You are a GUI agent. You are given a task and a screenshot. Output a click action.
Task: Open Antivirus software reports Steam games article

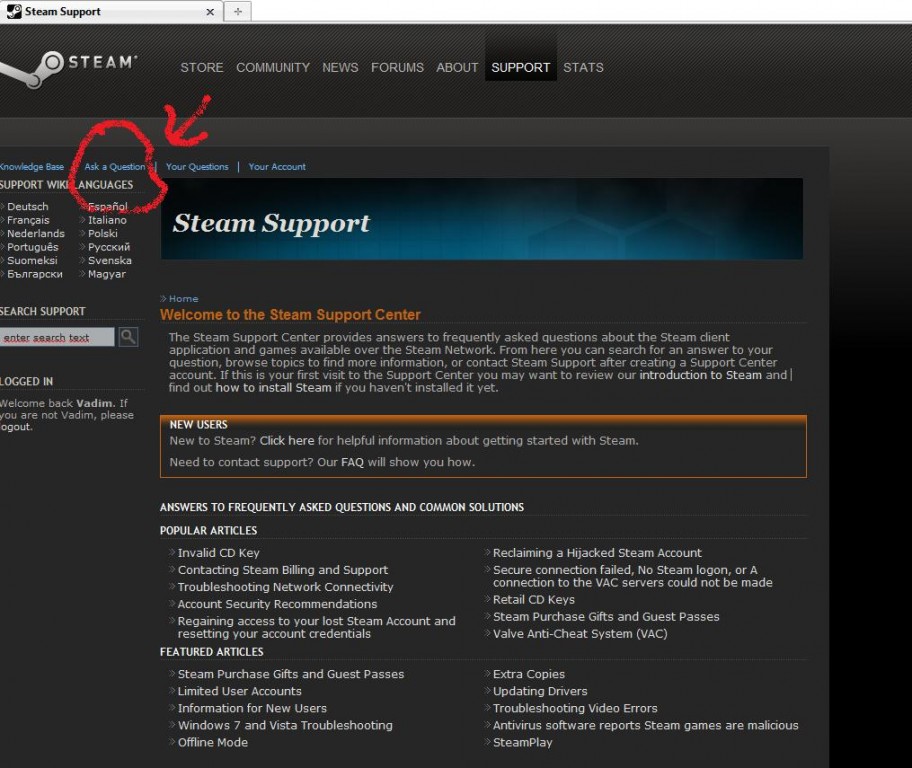pos(646,725)
